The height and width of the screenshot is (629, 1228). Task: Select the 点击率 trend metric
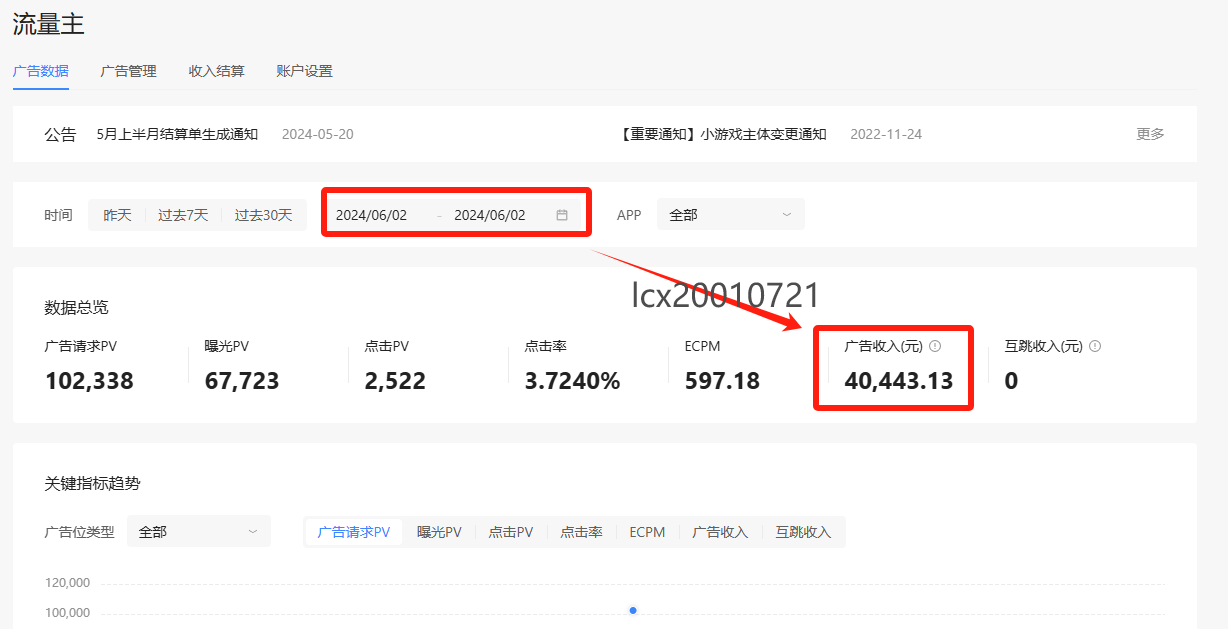coord(582,532)
